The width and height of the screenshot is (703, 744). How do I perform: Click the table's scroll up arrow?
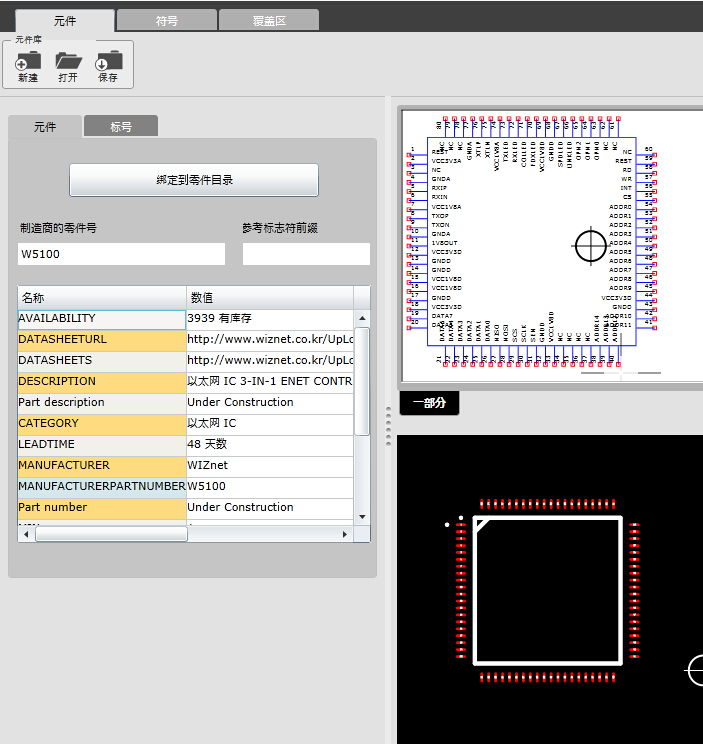click(362, 318)
